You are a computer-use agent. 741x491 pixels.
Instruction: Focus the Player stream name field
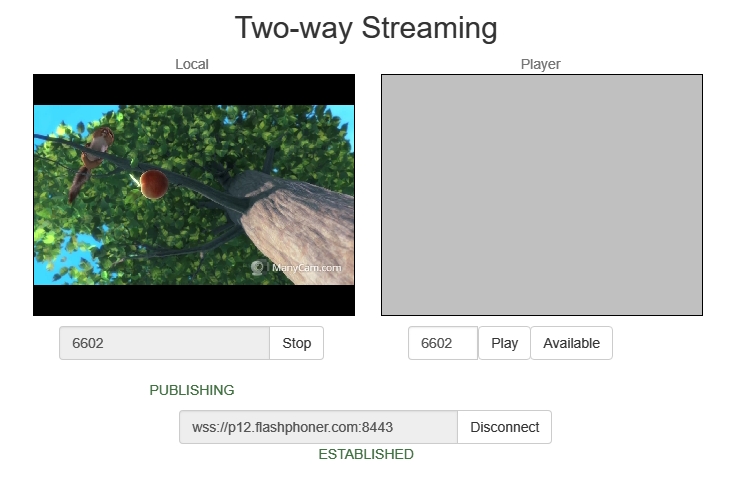(443, 343)
